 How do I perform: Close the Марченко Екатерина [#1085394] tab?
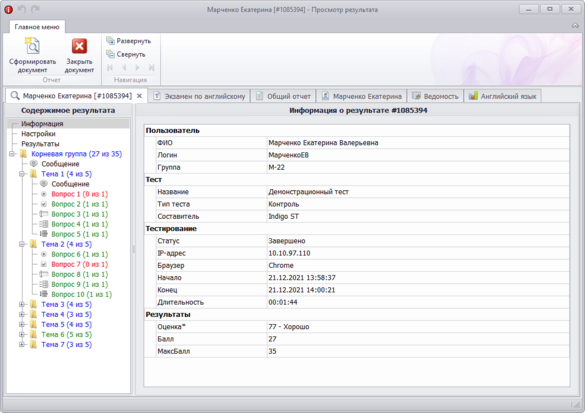click(139, 96)
